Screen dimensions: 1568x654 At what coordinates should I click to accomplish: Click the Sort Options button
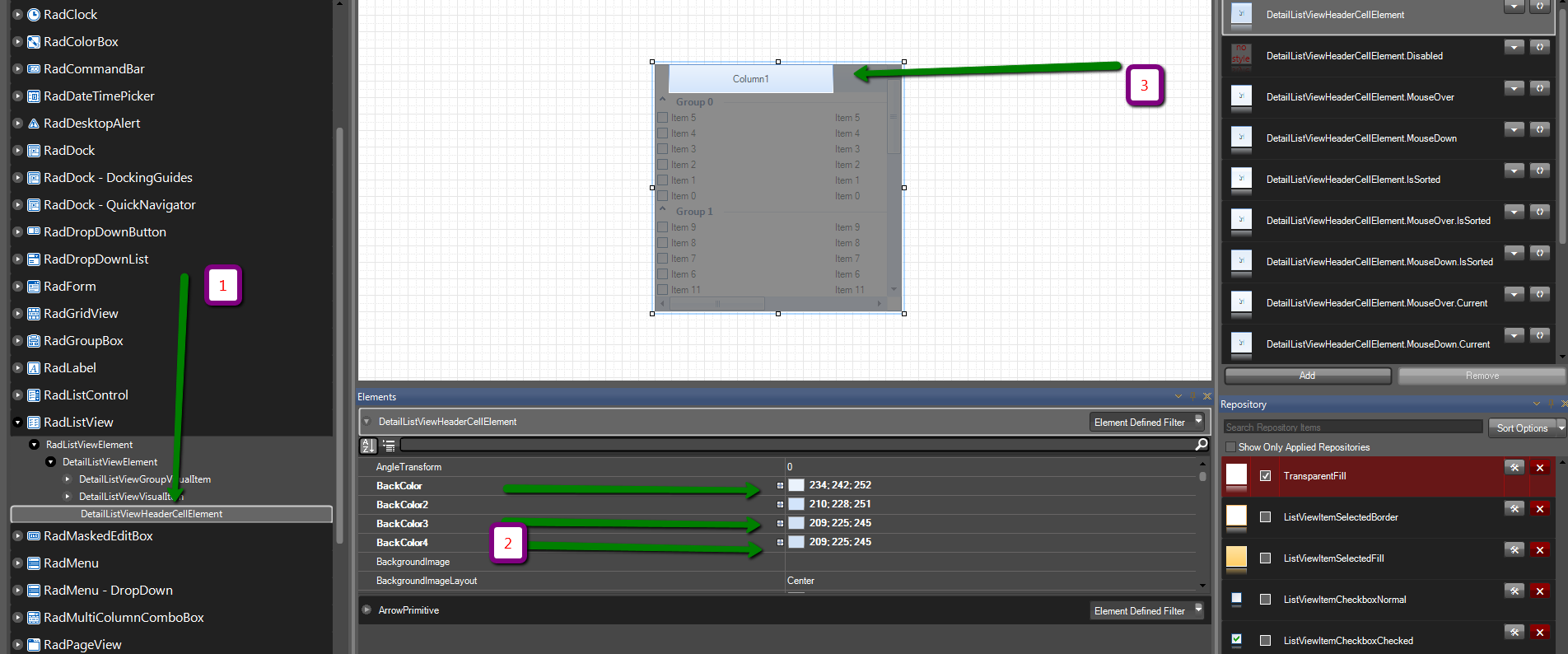[1523, 427]
